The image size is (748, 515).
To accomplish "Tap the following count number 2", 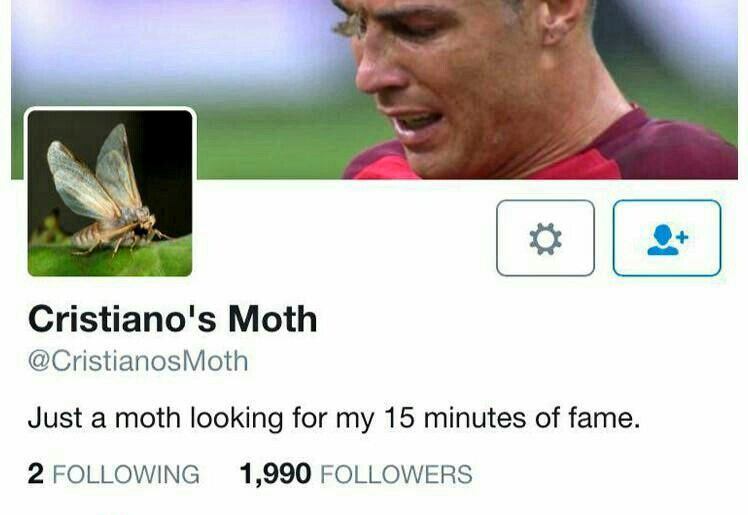I will click(x=36, y=474).
